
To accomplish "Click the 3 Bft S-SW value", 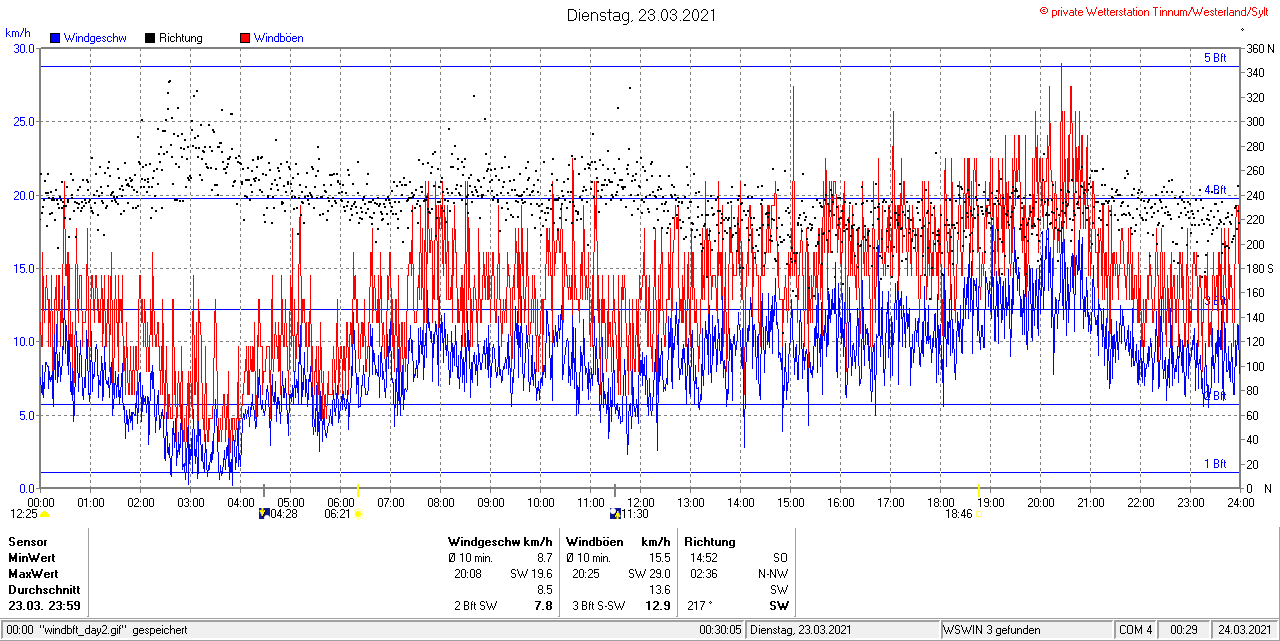I will (598, 606).
